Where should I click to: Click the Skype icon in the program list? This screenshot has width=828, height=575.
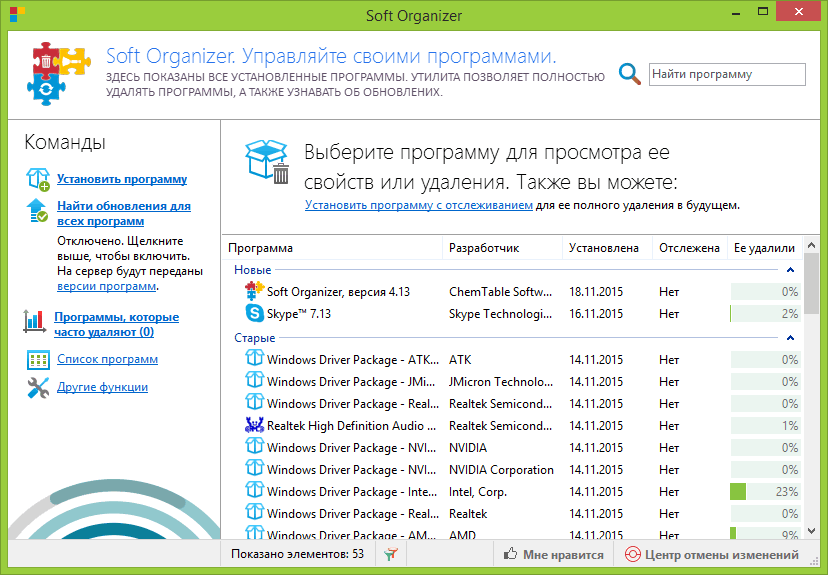pos(254,314)
